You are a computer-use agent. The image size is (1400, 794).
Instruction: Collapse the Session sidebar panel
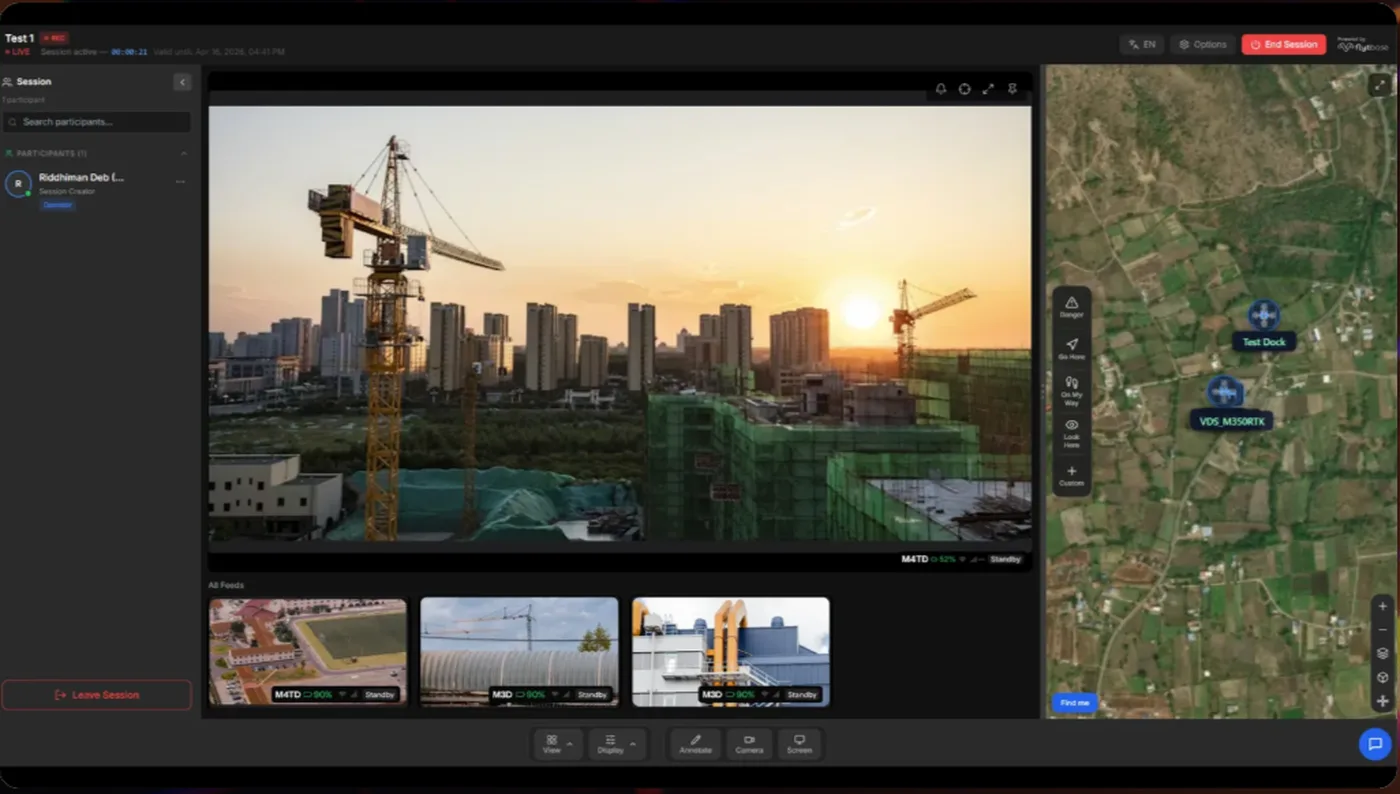[182, 82]
